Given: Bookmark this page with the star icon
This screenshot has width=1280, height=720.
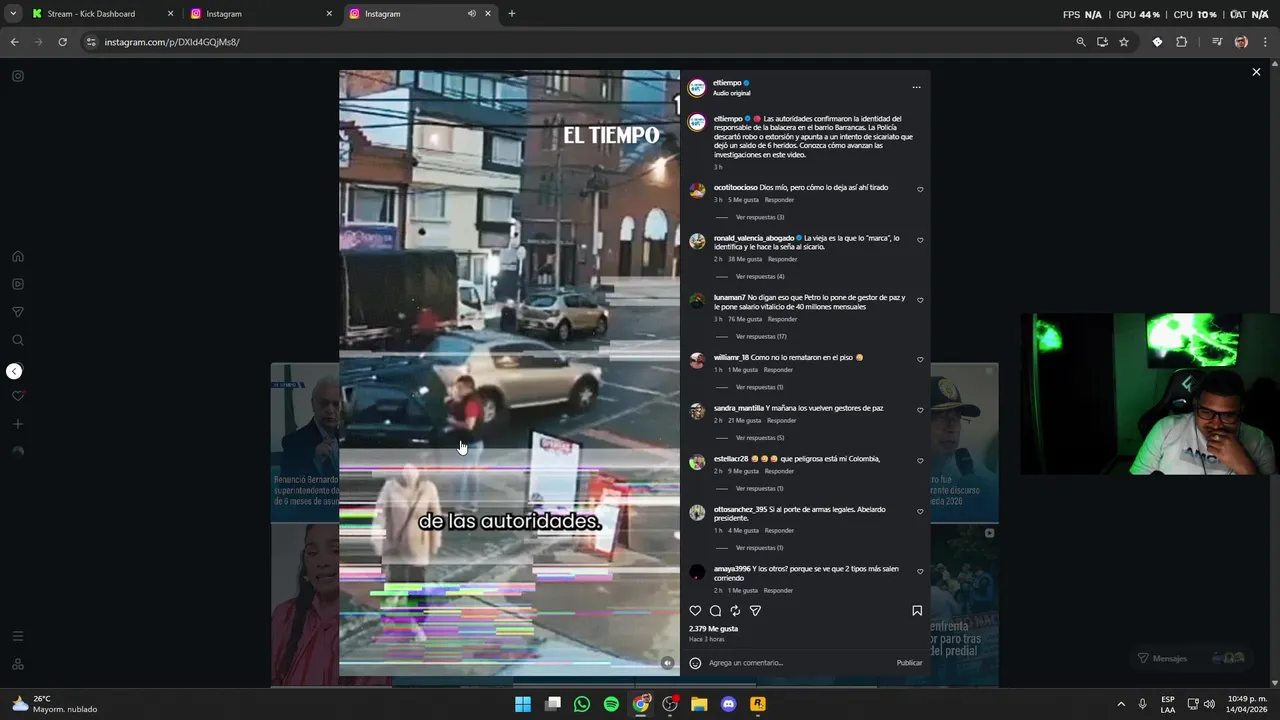Looking at the screenshot, I should (1124, 42).
